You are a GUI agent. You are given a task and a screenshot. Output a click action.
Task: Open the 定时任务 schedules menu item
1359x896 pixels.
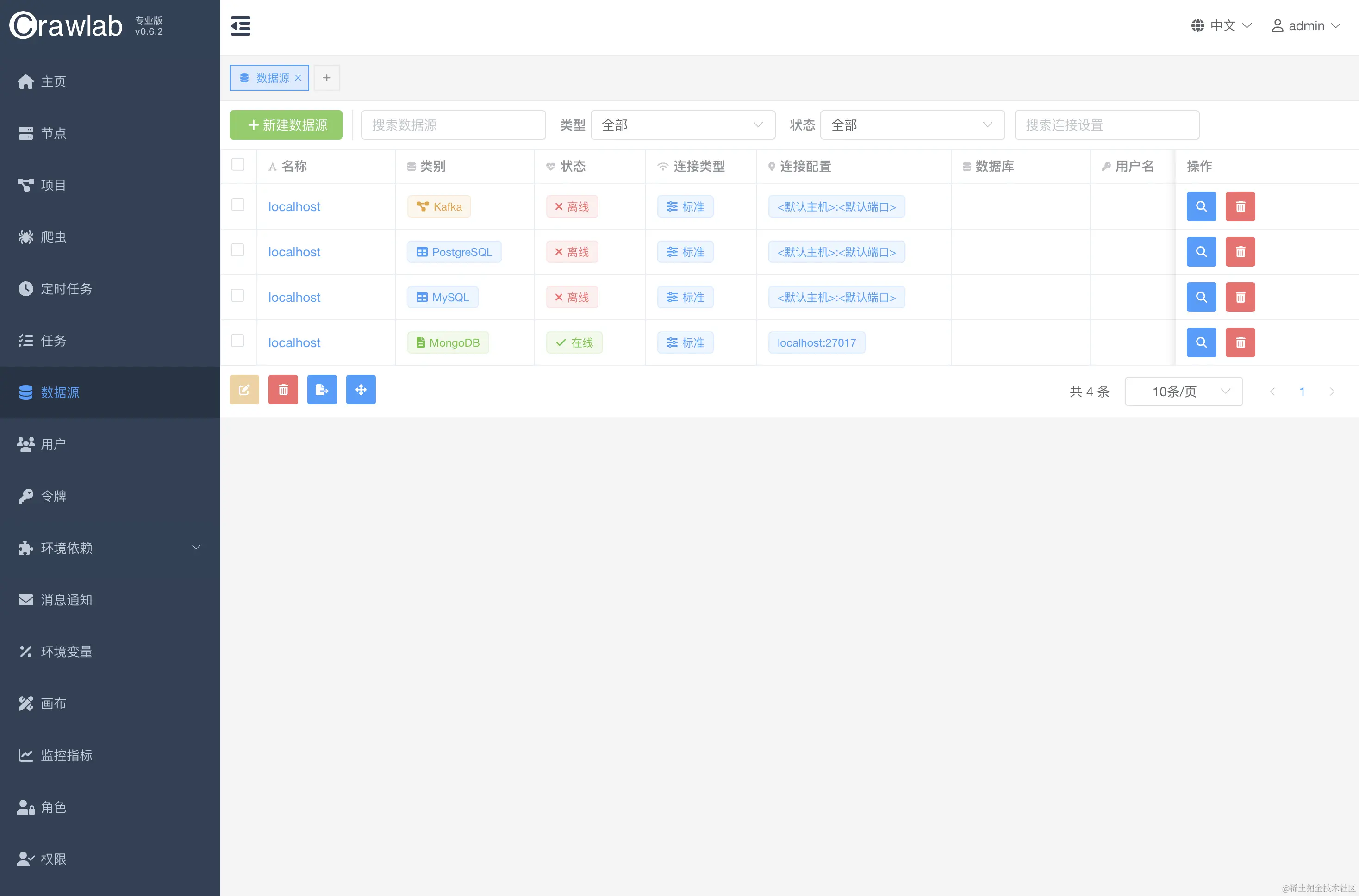(66, 289)
